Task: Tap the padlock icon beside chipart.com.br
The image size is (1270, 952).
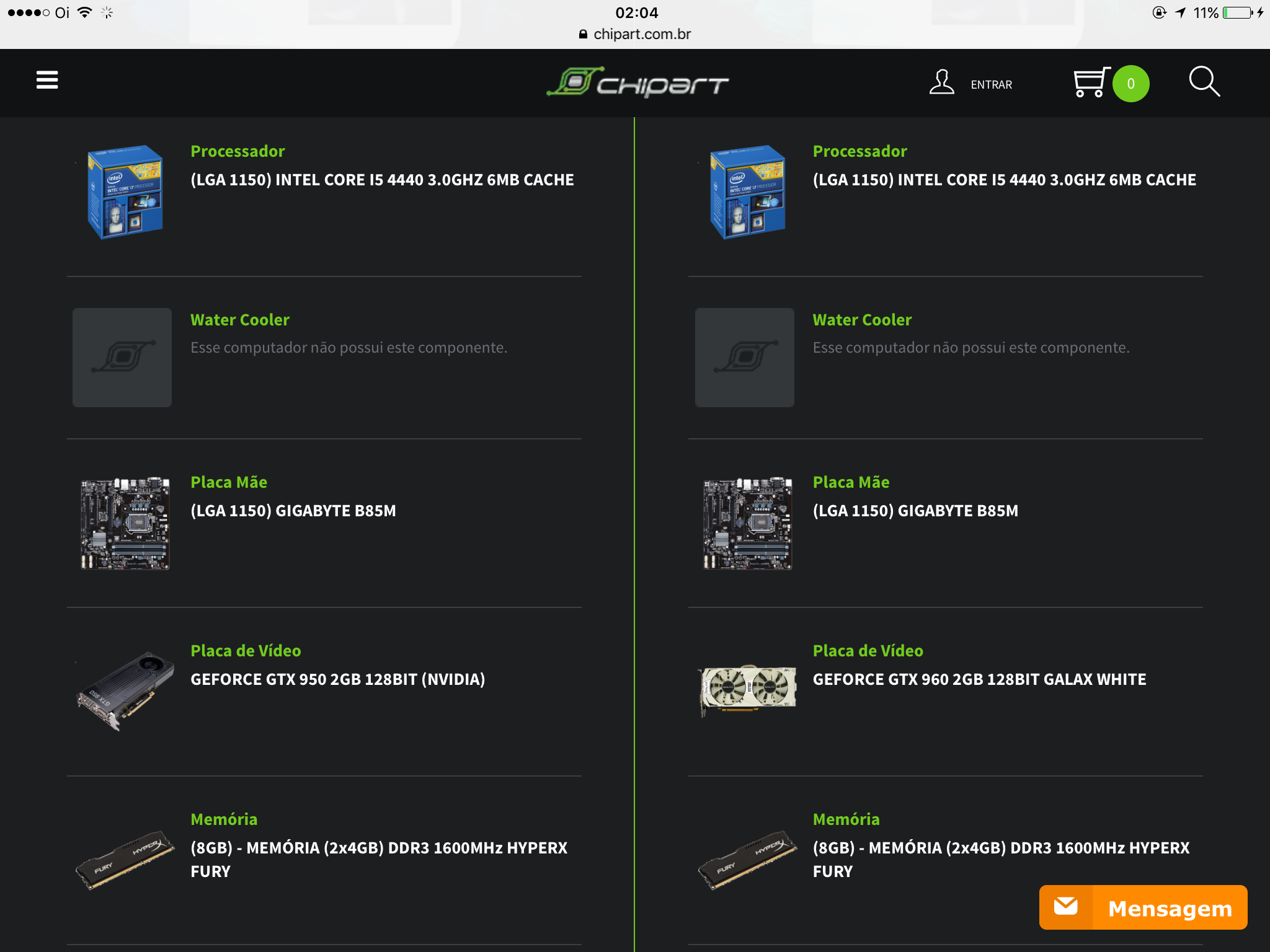Action: [x=583, y=34]
